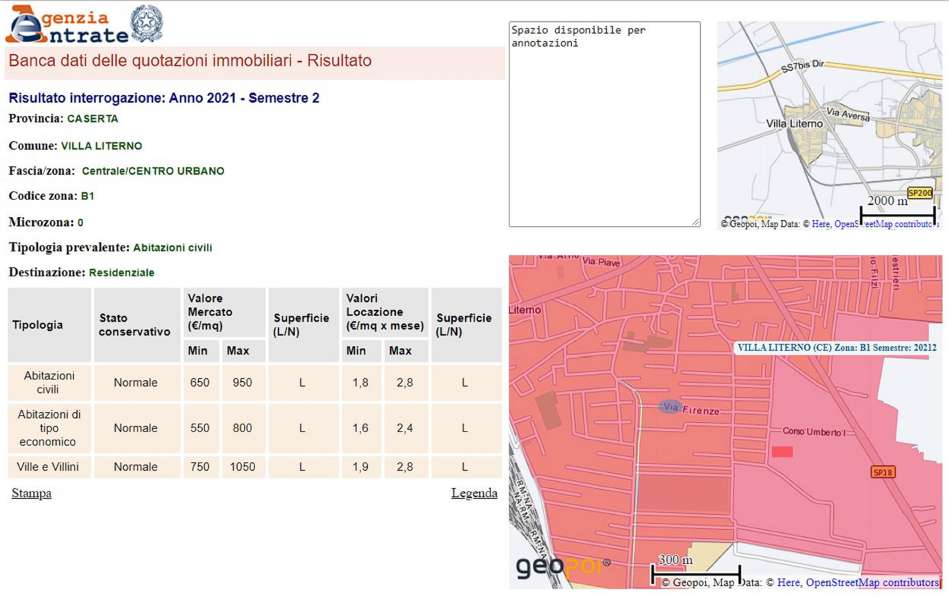The height and width of the screenshot is (603, 949).
Task: Click the SP18 road shield on map
Action: point(882,472)
